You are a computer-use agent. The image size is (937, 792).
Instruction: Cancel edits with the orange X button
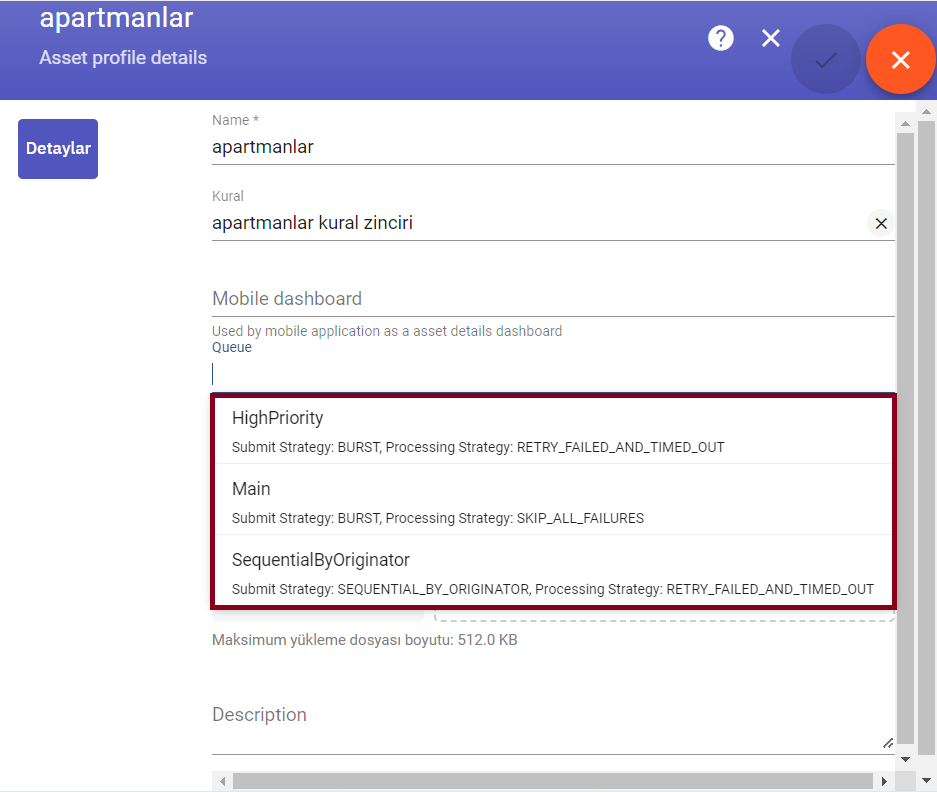point(901,59)
